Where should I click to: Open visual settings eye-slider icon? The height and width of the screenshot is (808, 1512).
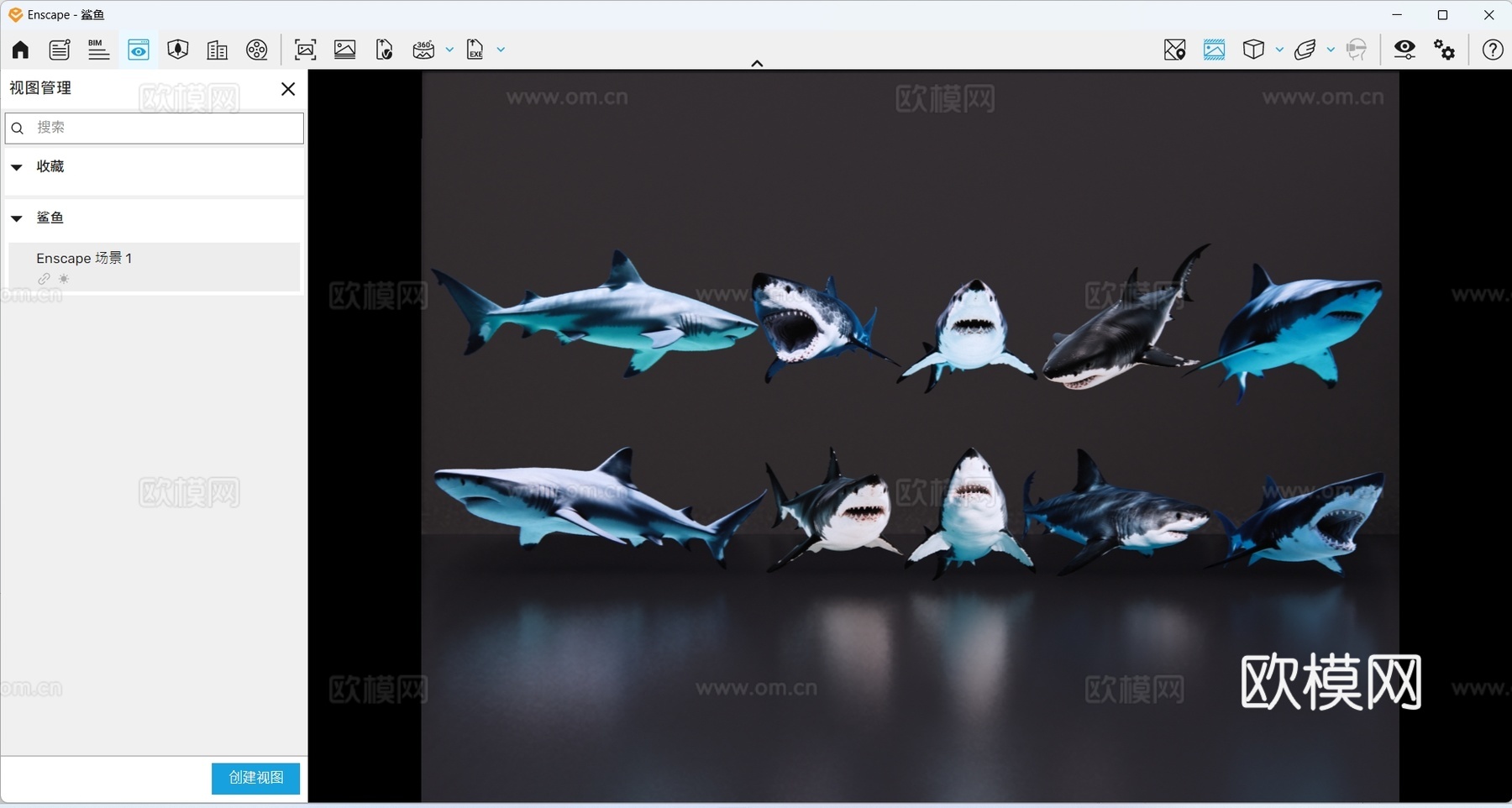pyautogui.click(x=1404, y=50)
